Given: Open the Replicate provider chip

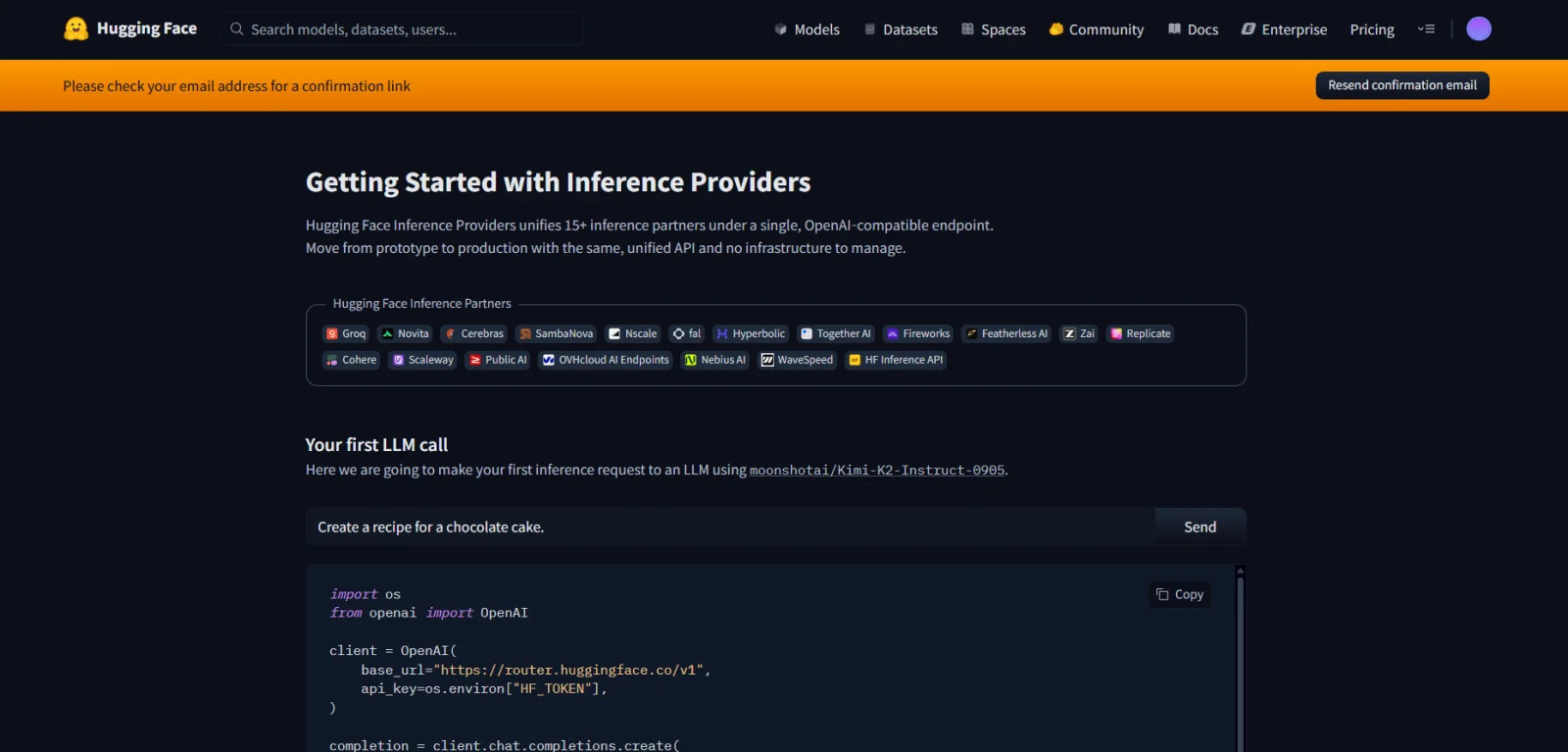Looking at the screenshot, I should [1141, 333].
